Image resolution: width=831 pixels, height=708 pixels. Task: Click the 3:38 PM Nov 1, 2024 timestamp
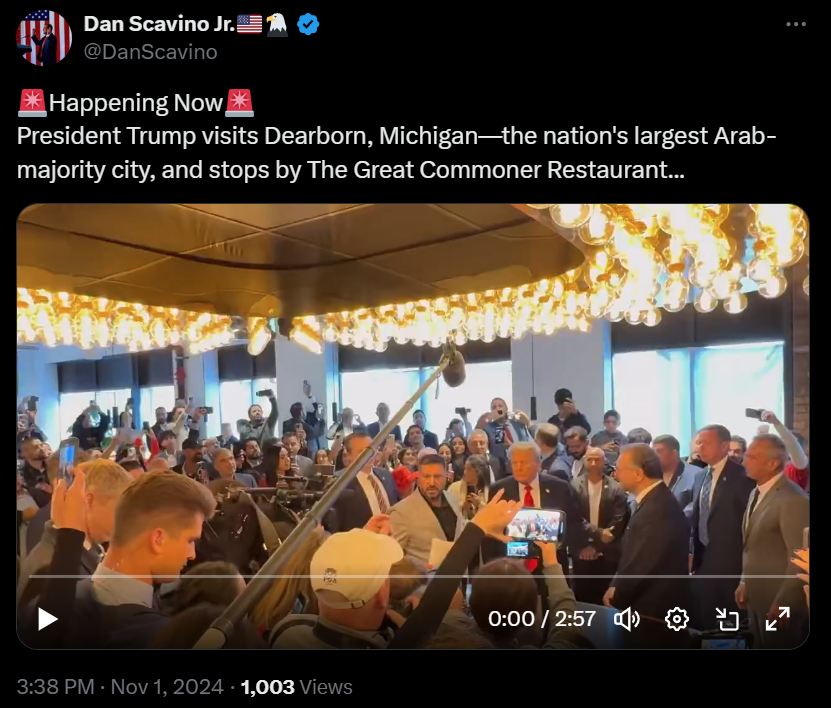pos(120,687)
